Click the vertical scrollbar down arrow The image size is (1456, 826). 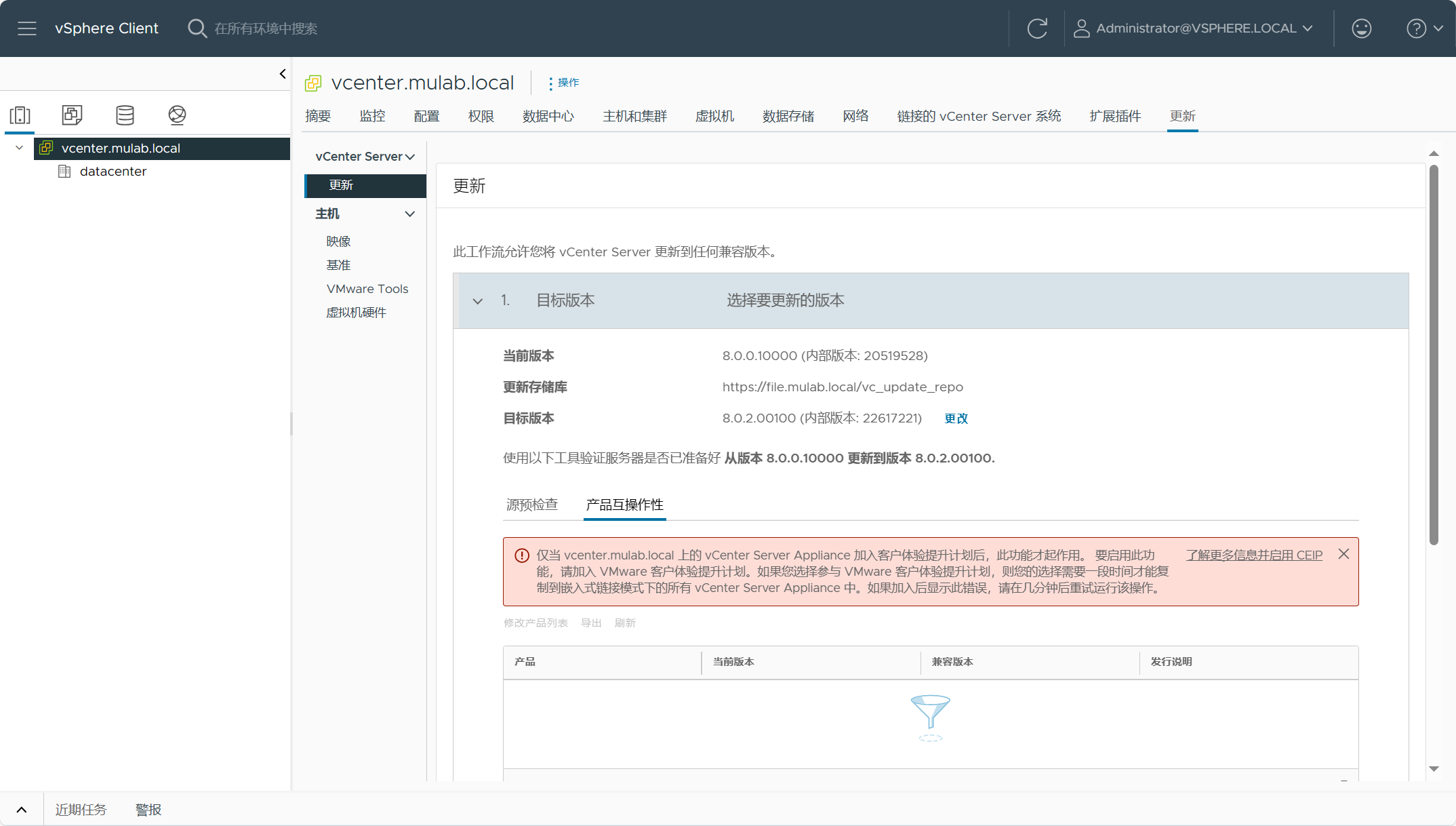tap(1434, 768)
